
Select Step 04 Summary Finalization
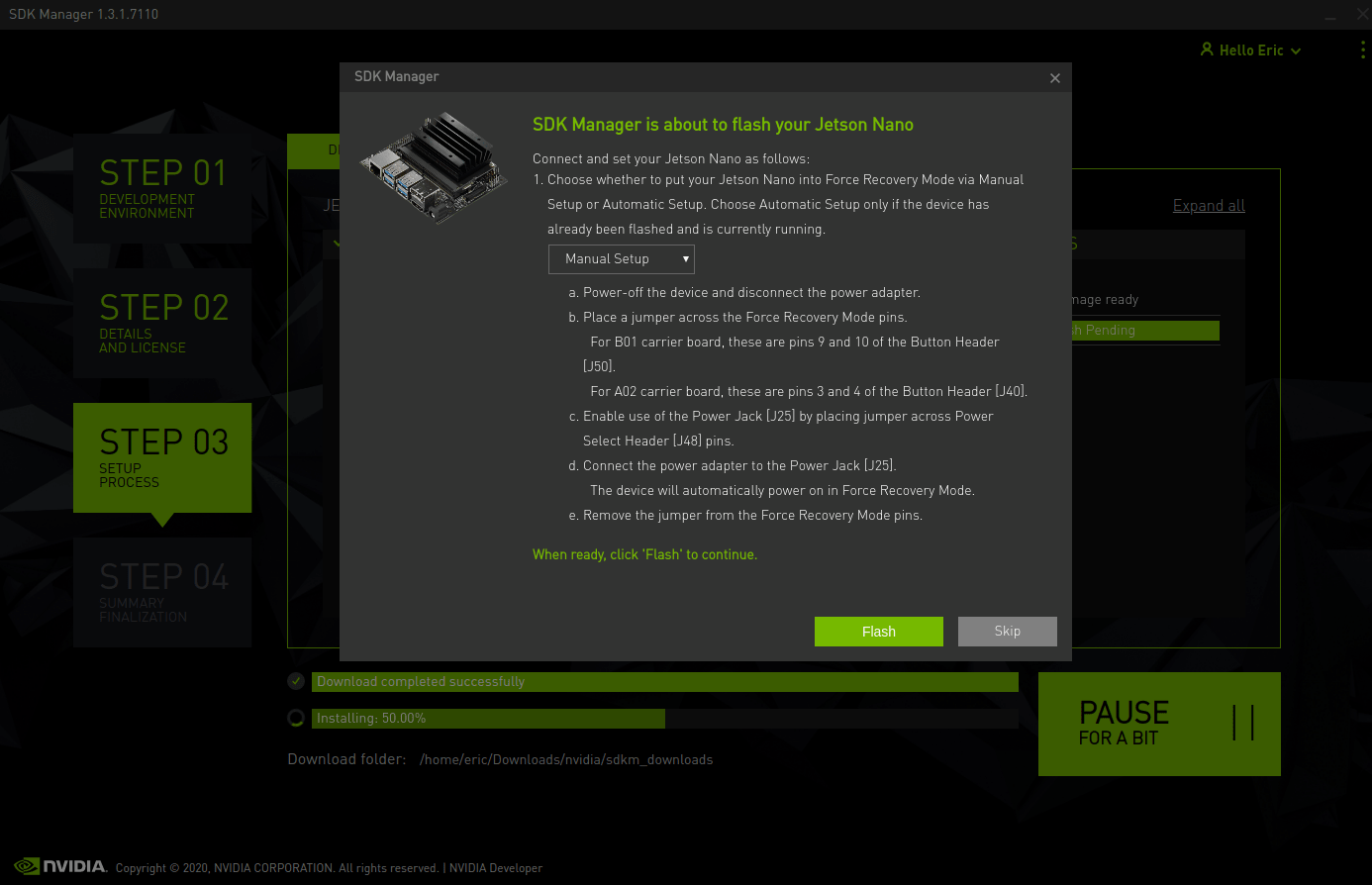[162, 592]
